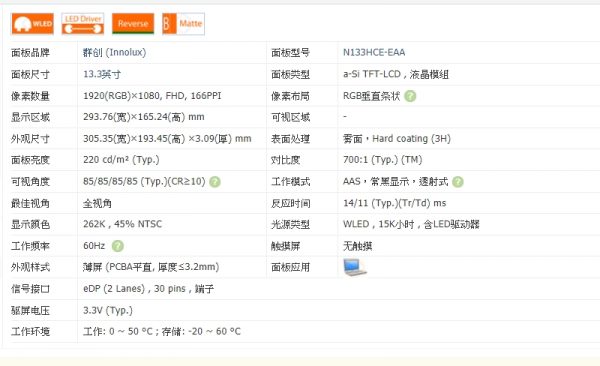Image resolution: width=600 pixels, height=366 pixels.
Task: Open the 13.3英寸 panel size link
Action: (102, 74)
